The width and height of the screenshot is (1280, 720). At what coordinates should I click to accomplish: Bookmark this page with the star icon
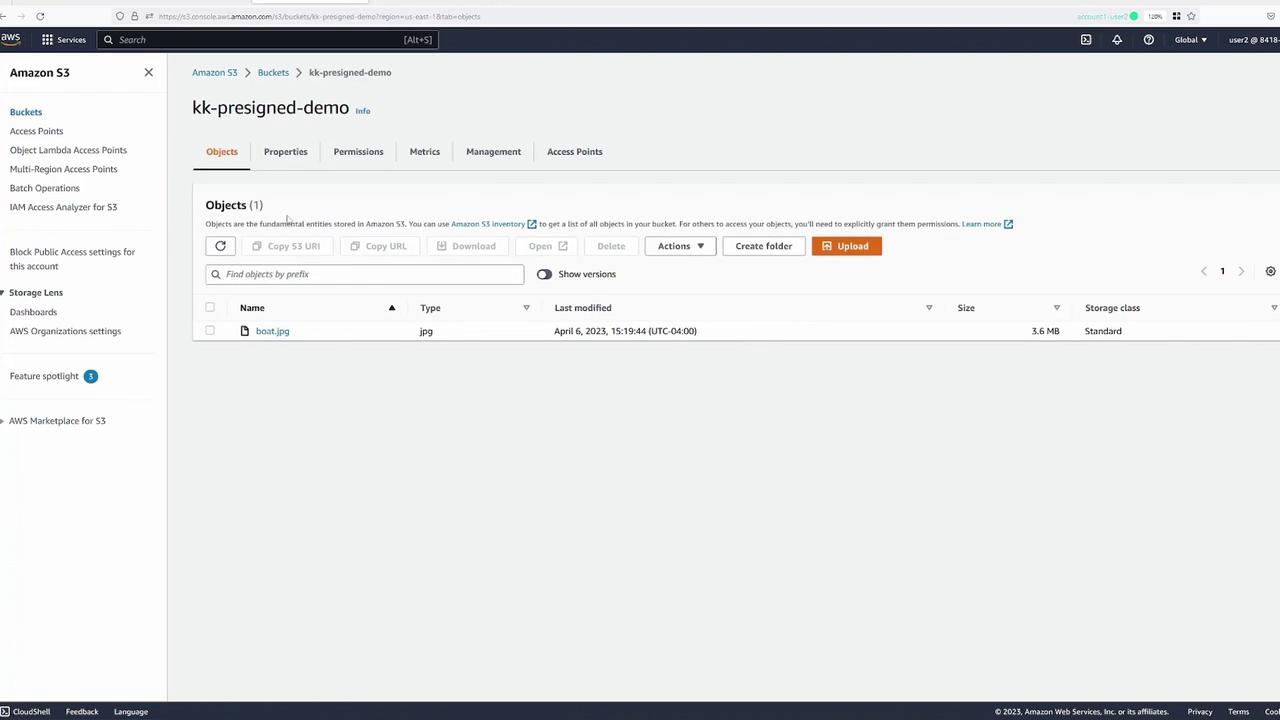(1191, 16)
